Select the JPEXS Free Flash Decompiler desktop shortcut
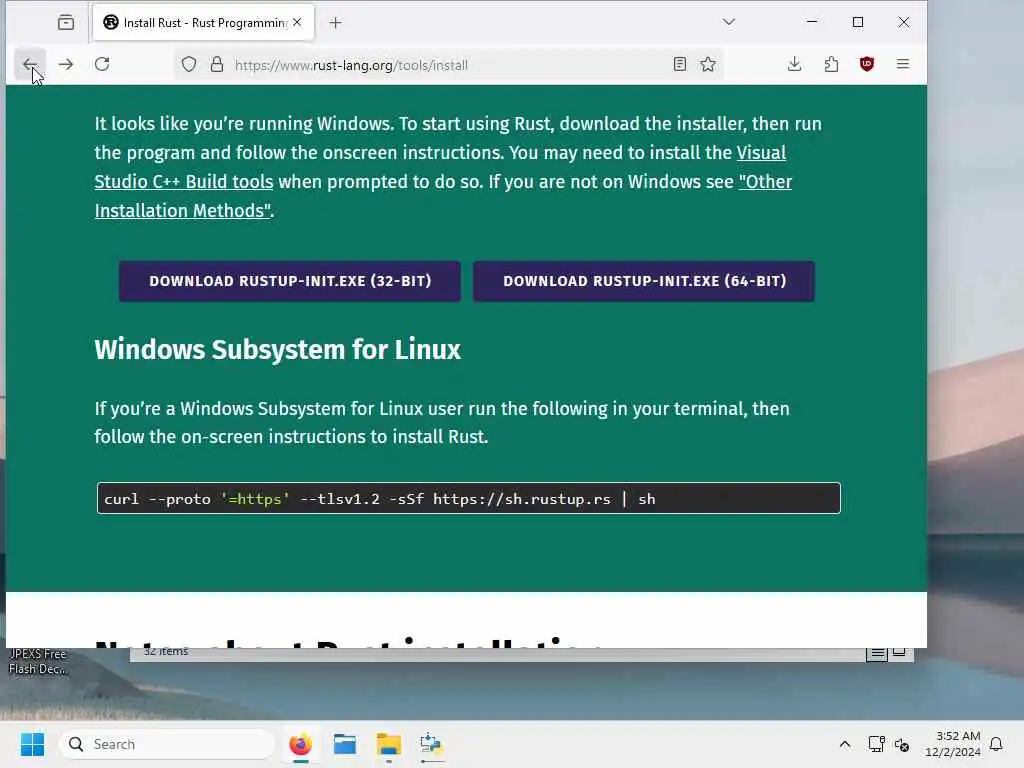 click(x=37, y=661)
